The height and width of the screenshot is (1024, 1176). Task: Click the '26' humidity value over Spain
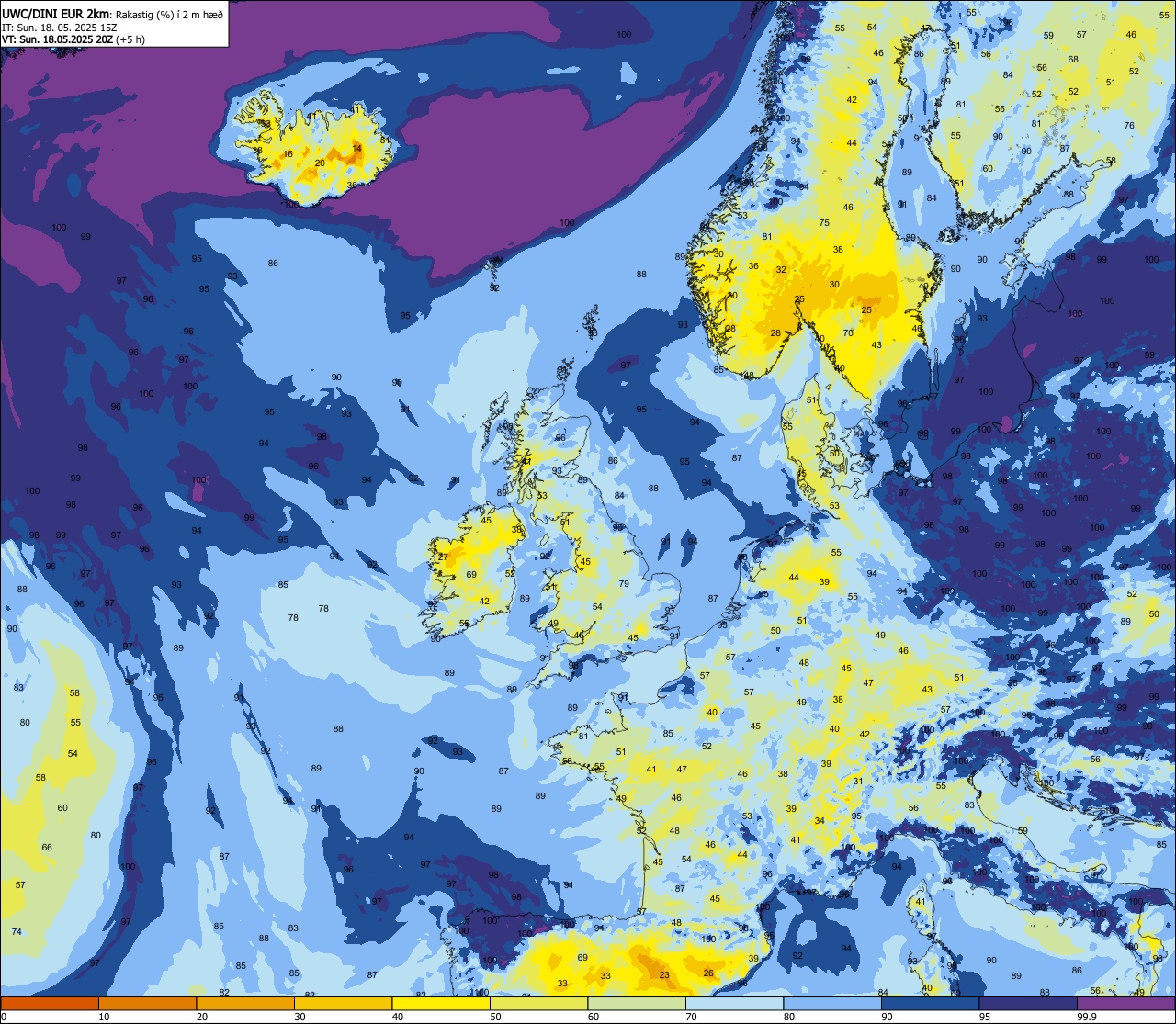pyautogui.click(x=708, y=973)
